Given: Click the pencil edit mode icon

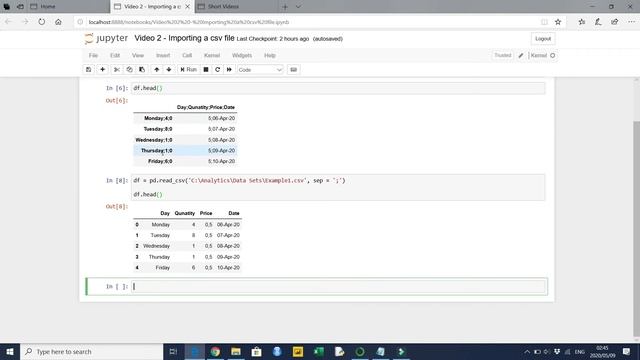Looking at the screenshot, I should (x=521, y=56).
